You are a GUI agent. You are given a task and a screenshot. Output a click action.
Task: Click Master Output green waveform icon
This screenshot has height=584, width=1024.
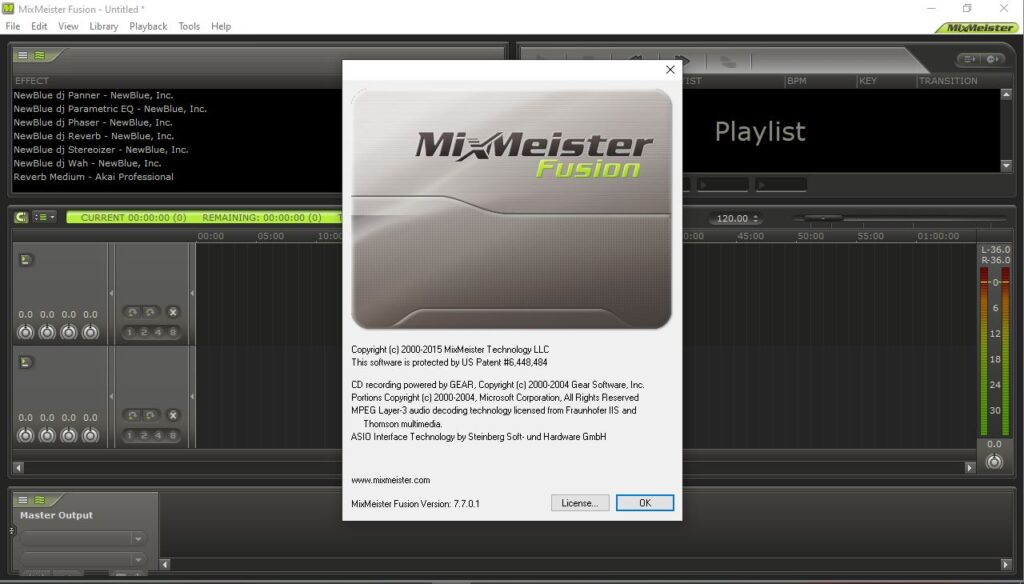(40, 500)
